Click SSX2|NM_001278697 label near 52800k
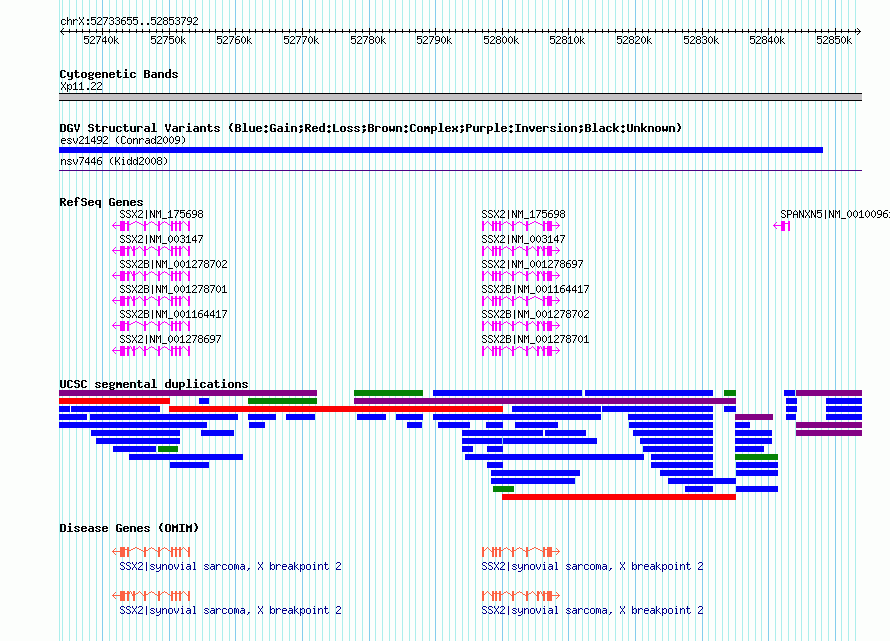 point(532,264)
